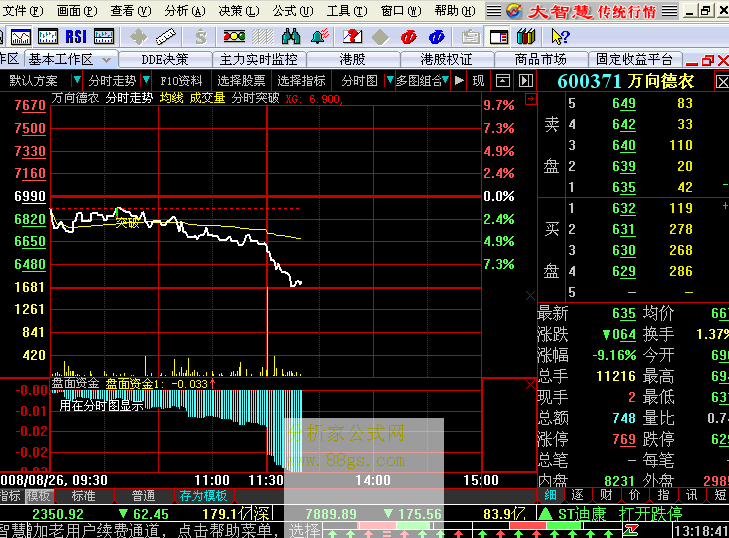Image resolution: width=729 pixels, height=538 pixels.
Task: Click the blue grid chart icon after RSI
Action: coord(104,36)
